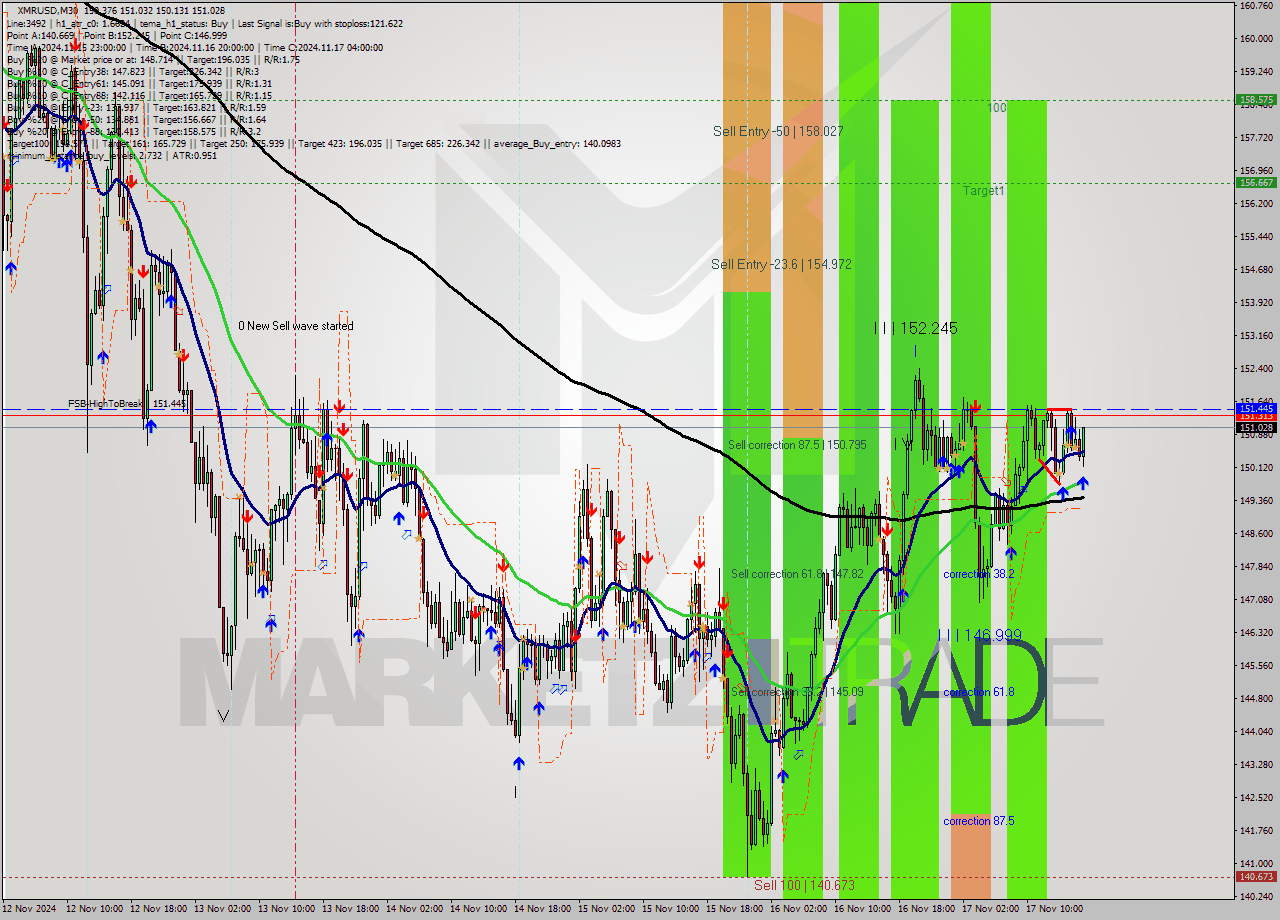Click the 'Time C:2024.11.17 04:00:00' info text

pyautogui.click(x=324, y=47)
